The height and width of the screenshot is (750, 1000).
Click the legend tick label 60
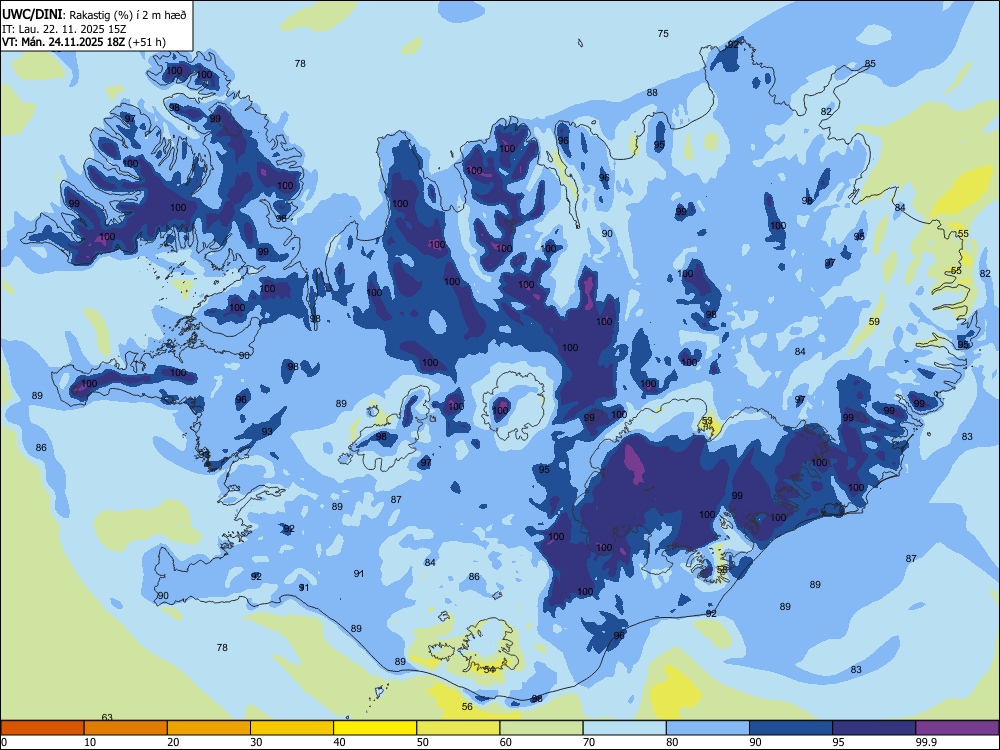506,742
